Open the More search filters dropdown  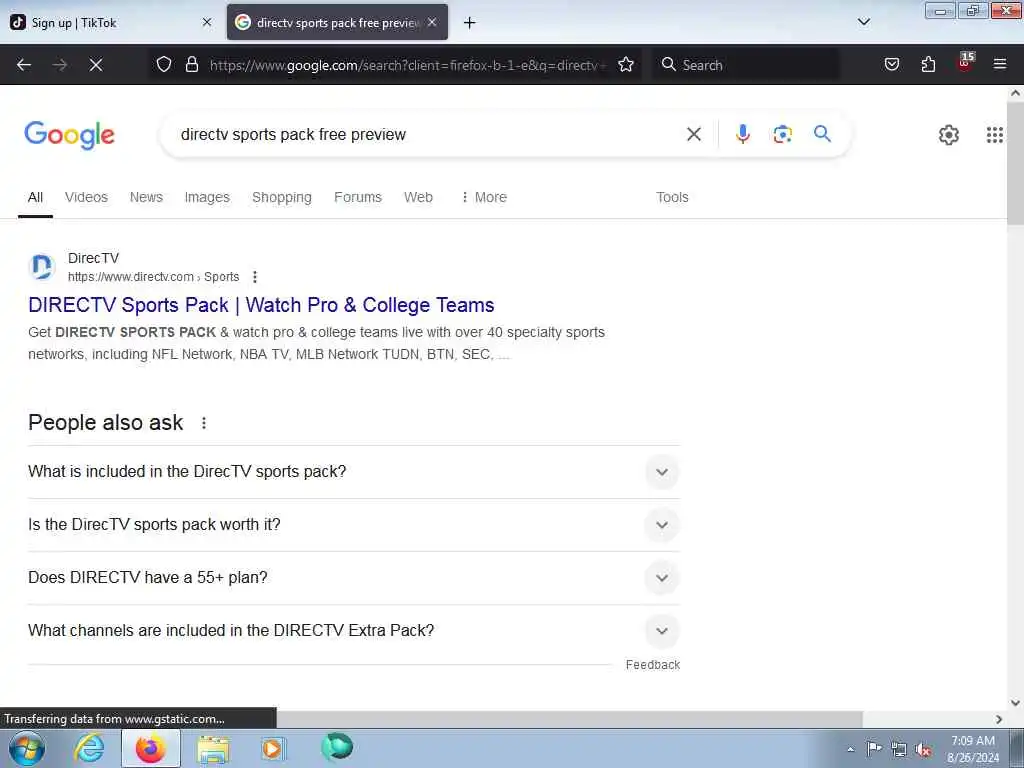(484, 197)
